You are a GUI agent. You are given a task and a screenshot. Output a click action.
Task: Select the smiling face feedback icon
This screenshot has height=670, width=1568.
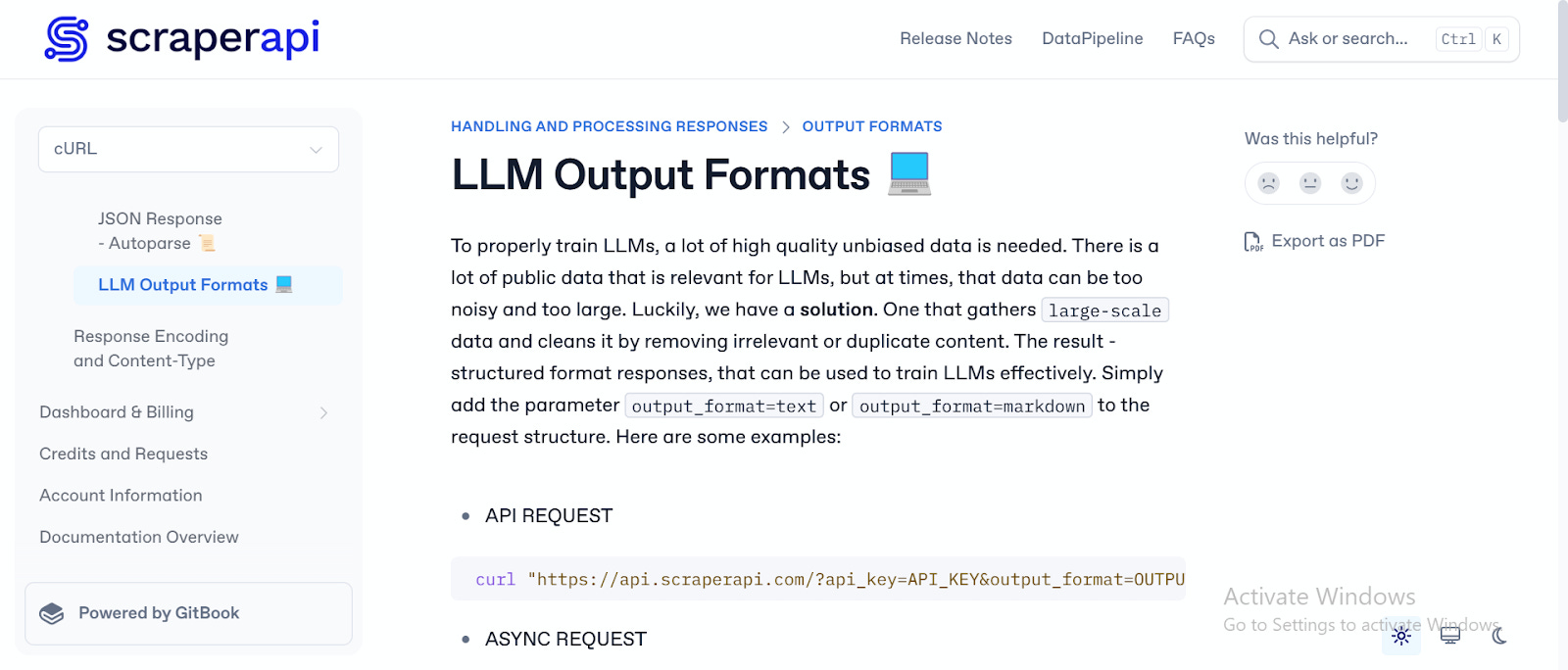(1351, 183)
